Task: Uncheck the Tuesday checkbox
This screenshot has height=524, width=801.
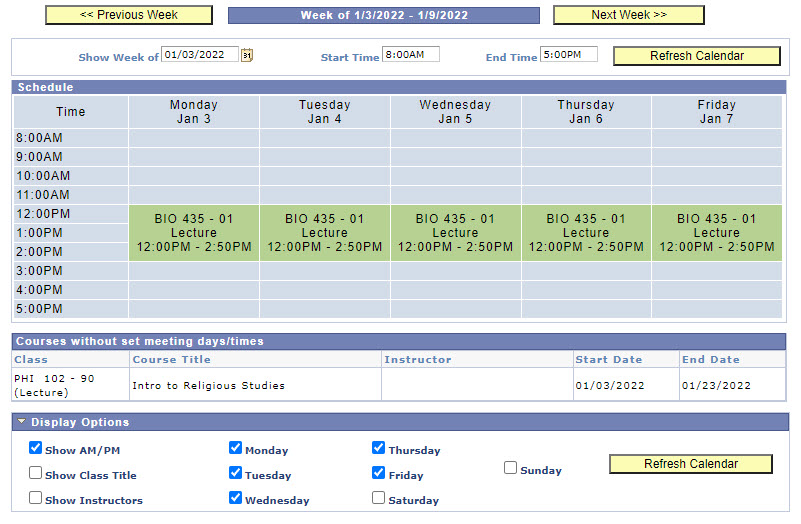Action: click(x=235, y=473)
